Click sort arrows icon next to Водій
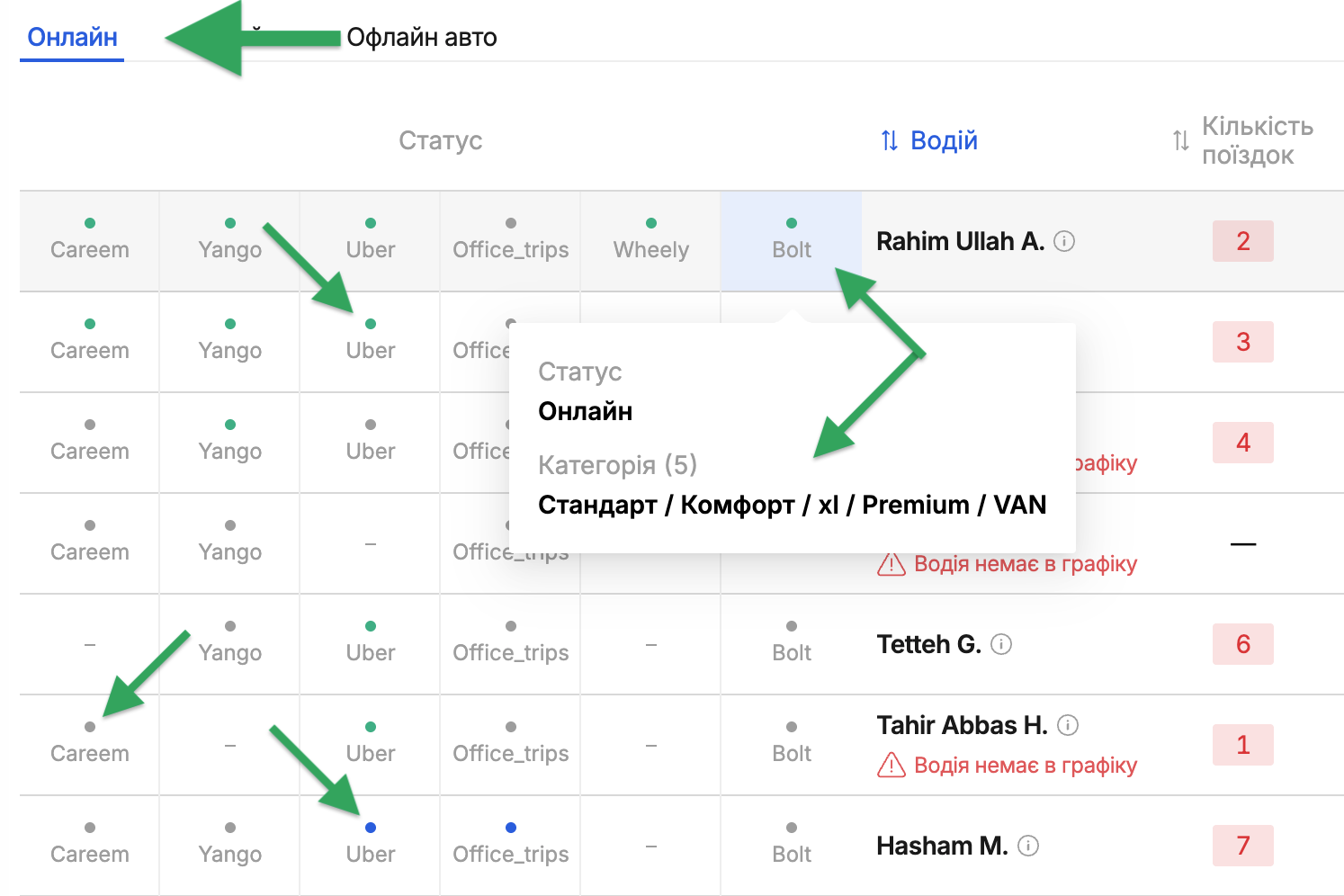Viewport: 1344px width, 896px height. (890, 140)
